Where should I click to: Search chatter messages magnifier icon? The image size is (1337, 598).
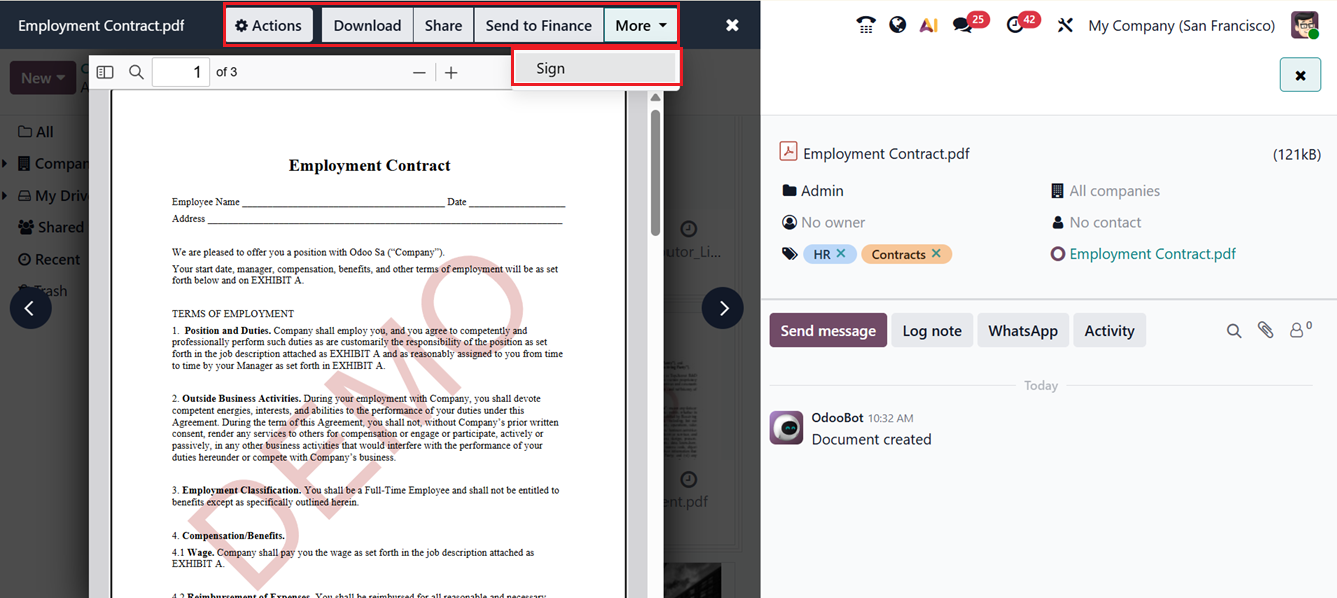pos(1234,330)
